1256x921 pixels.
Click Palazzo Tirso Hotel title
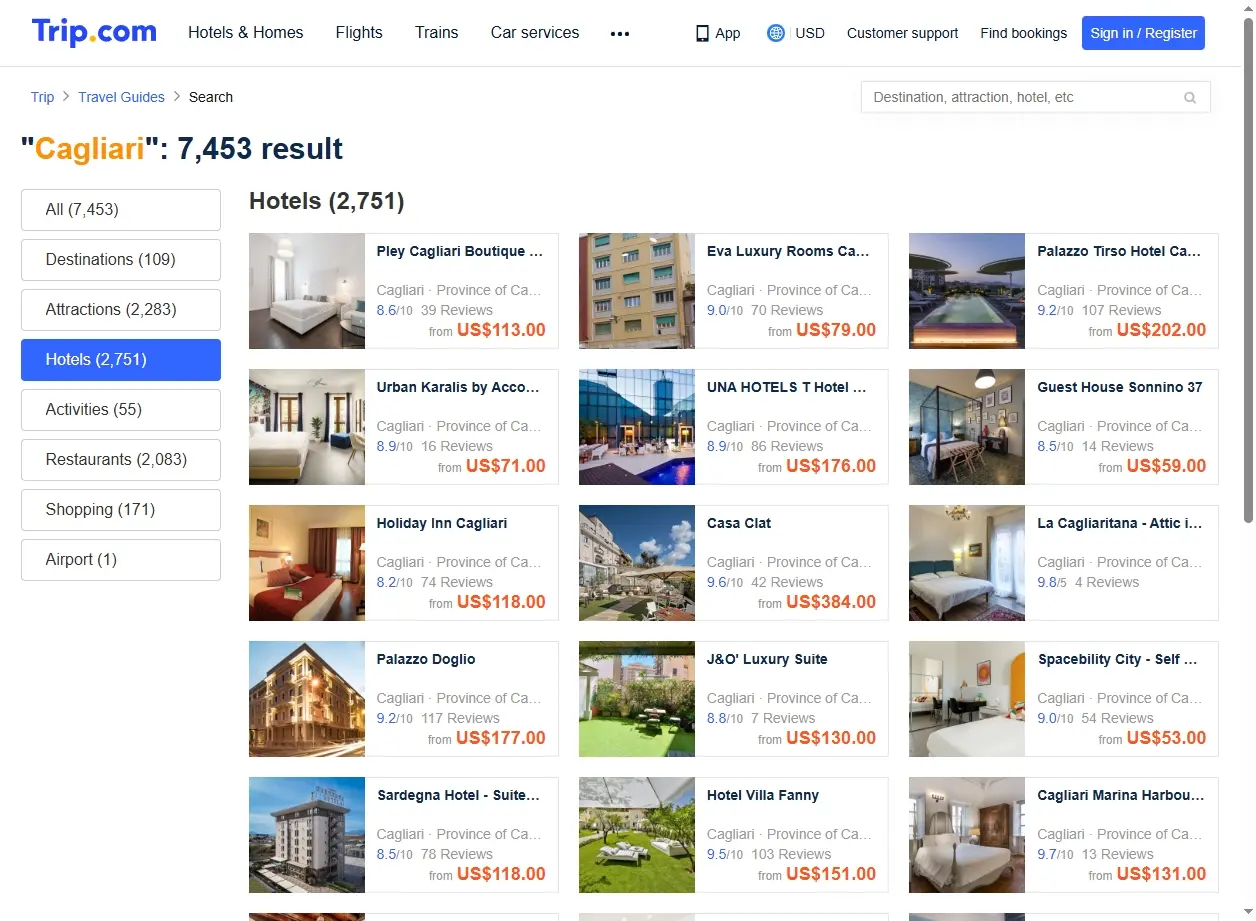pos(1119,251)
